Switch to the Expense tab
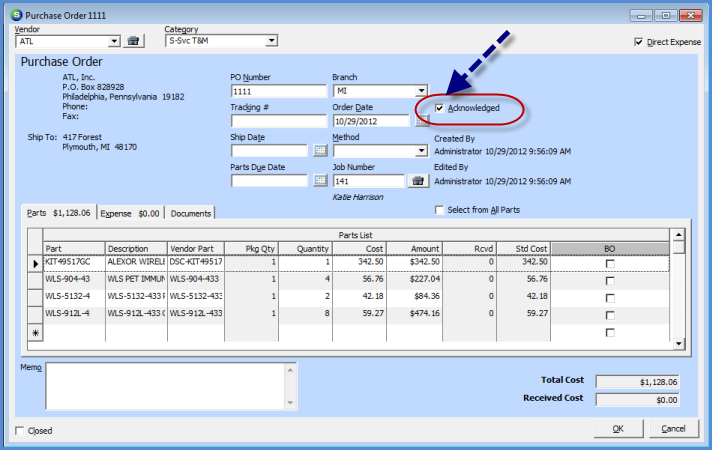This screenshot has height=450, width=712. click(130, 213)
